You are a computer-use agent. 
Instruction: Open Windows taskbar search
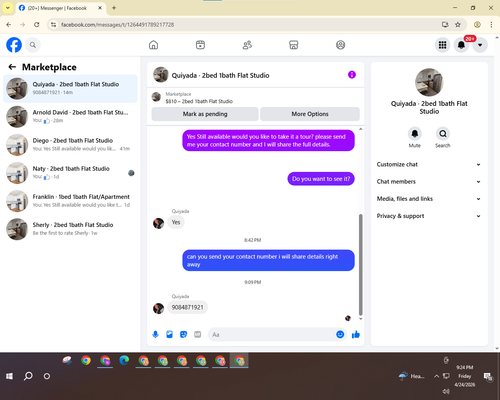[28, 376]
